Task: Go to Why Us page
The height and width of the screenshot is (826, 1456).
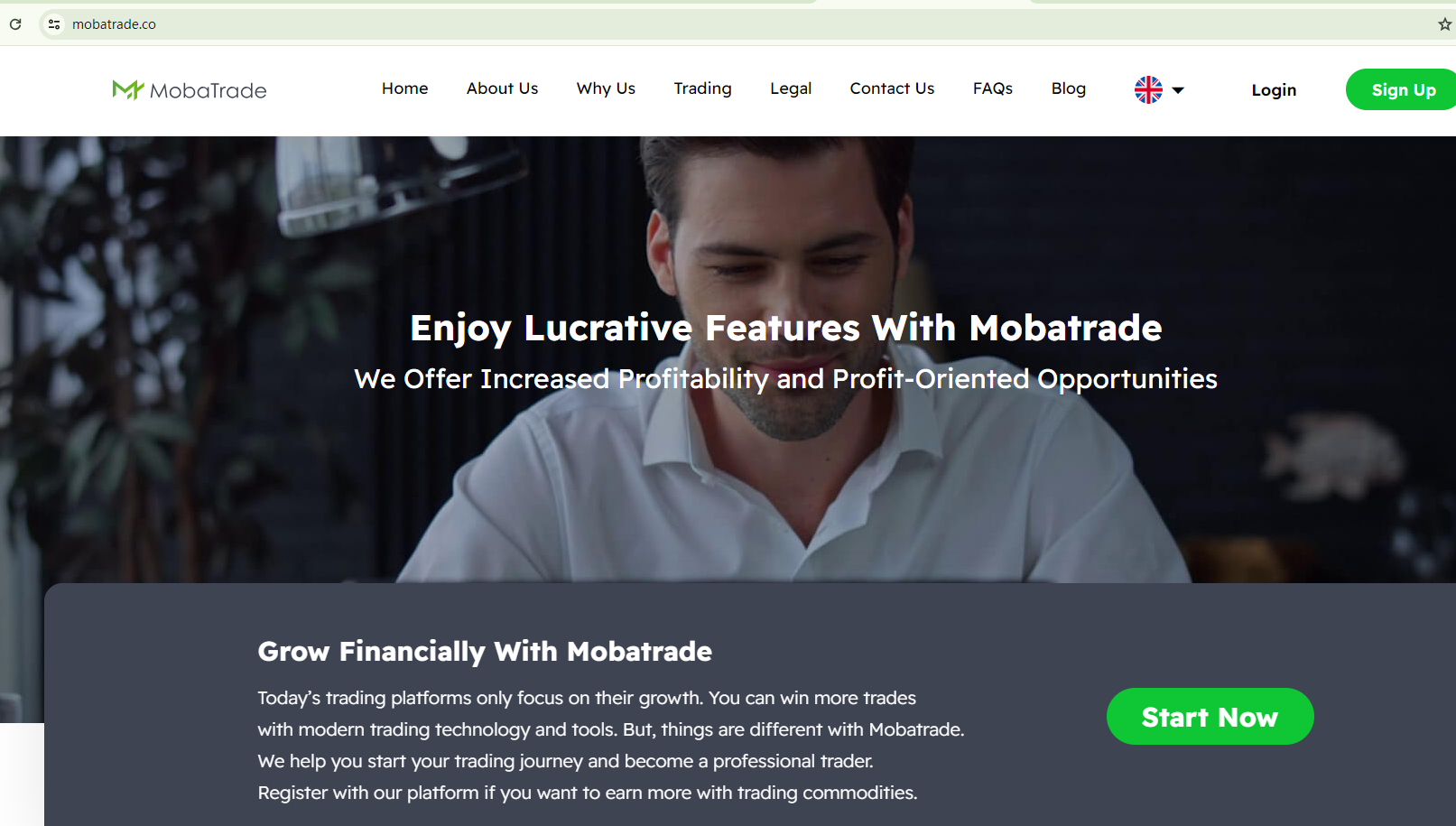Action: (x=606, y=88)
